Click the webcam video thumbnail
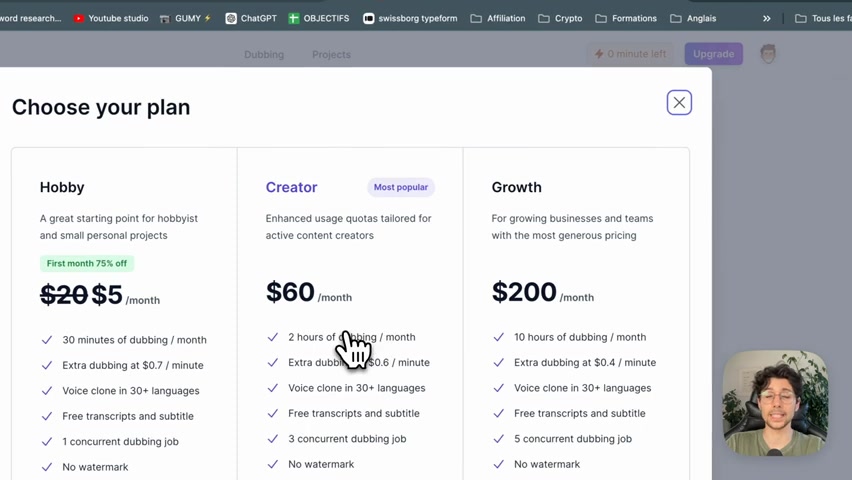This screenshot has width=852, height=480. click(775, 403)
